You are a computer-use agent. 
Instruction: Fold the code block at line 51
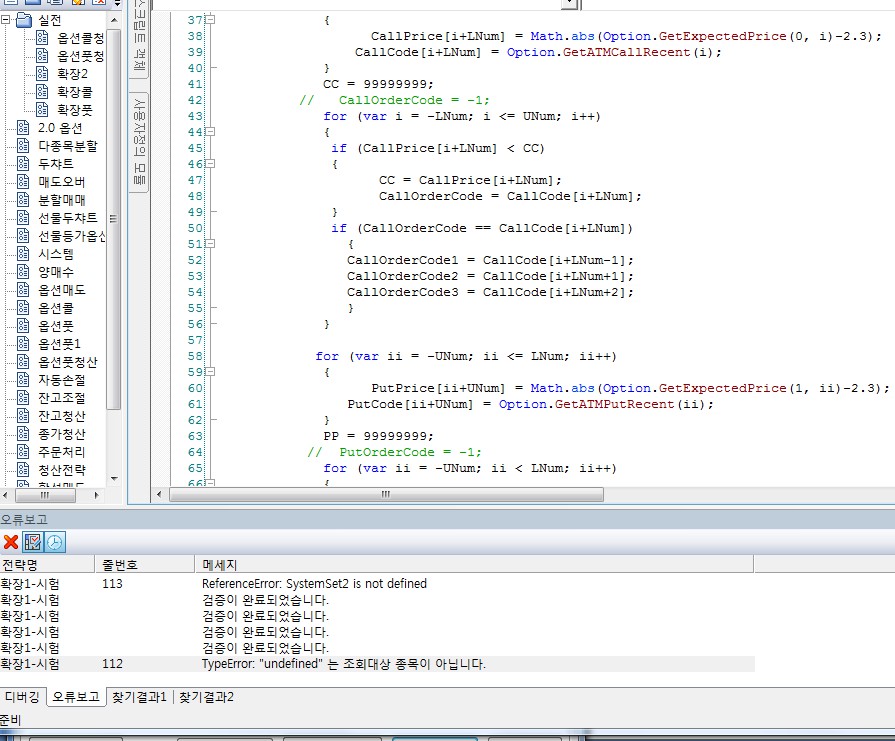pyautogui.click(x=209, y=244)
